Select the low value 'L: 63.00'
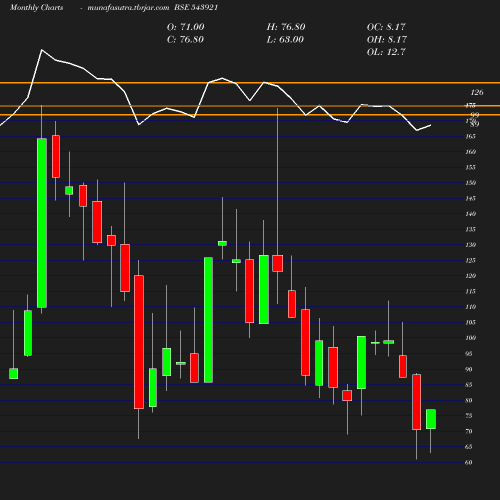This screenshot has height=500, width=500. 285,40
